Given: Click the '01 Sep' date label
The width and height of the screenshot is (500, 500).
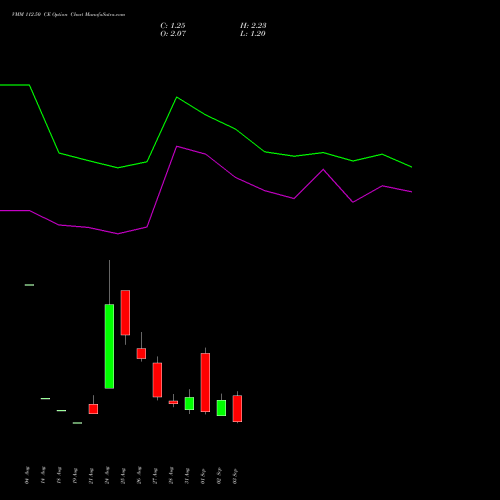Looking at the screenshot, I should [x=203, y=475].
